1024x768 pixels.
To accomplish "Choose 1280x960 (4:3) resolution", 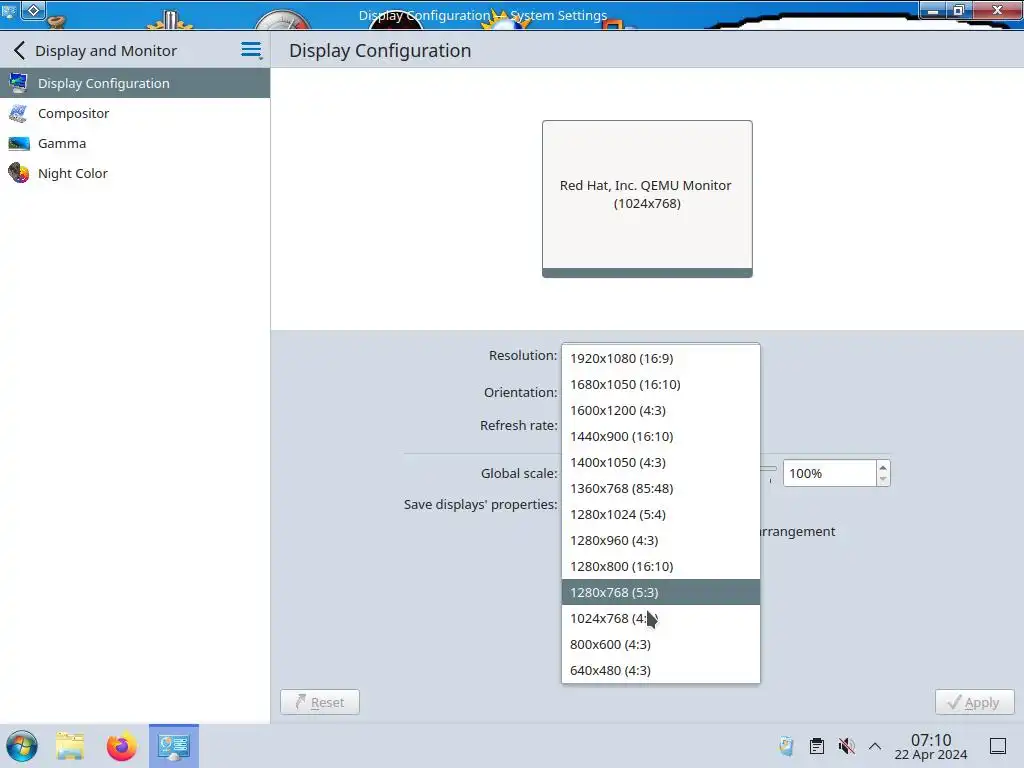I will pos(660,541).
